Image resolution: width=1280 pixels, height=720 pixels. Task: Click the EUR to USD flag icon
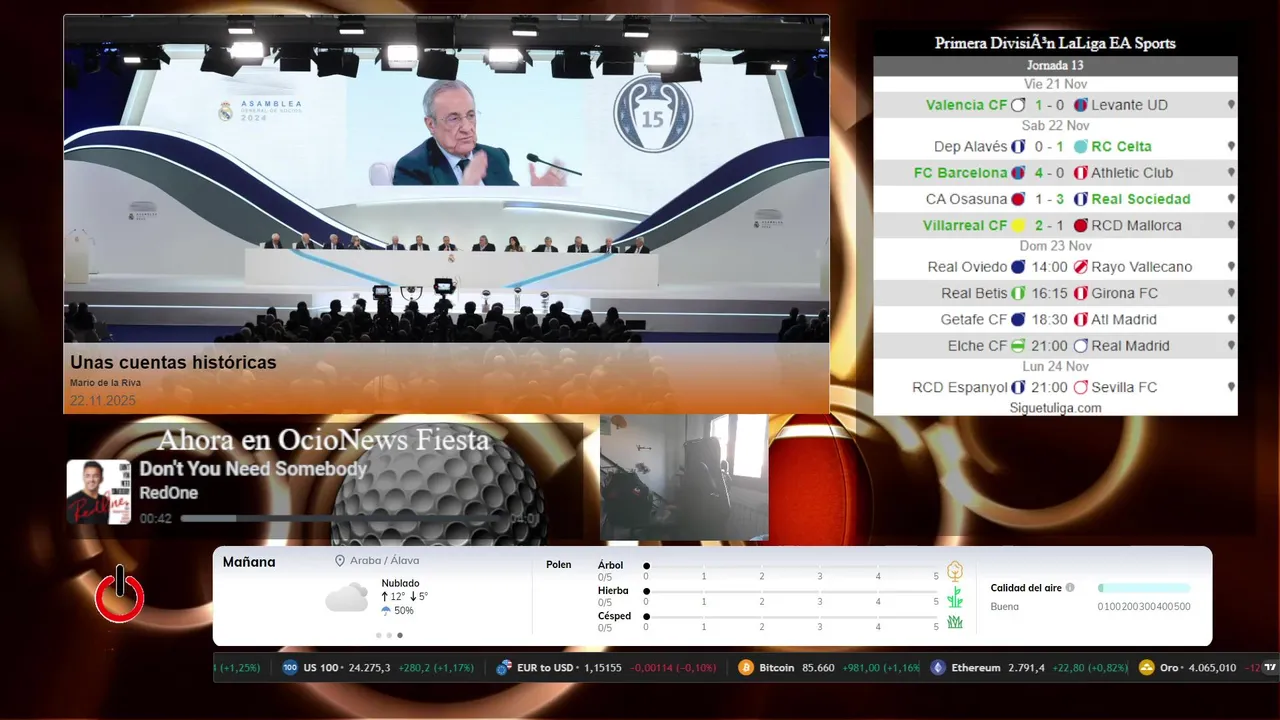504,667
